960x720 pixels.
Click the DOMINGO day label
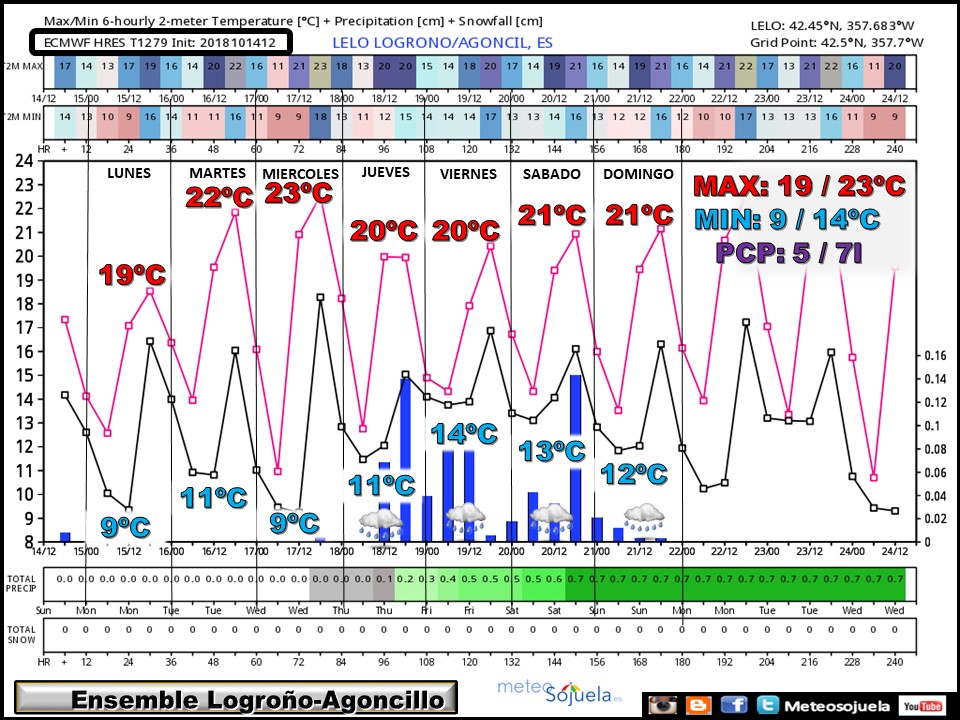[x=638, y=174]
